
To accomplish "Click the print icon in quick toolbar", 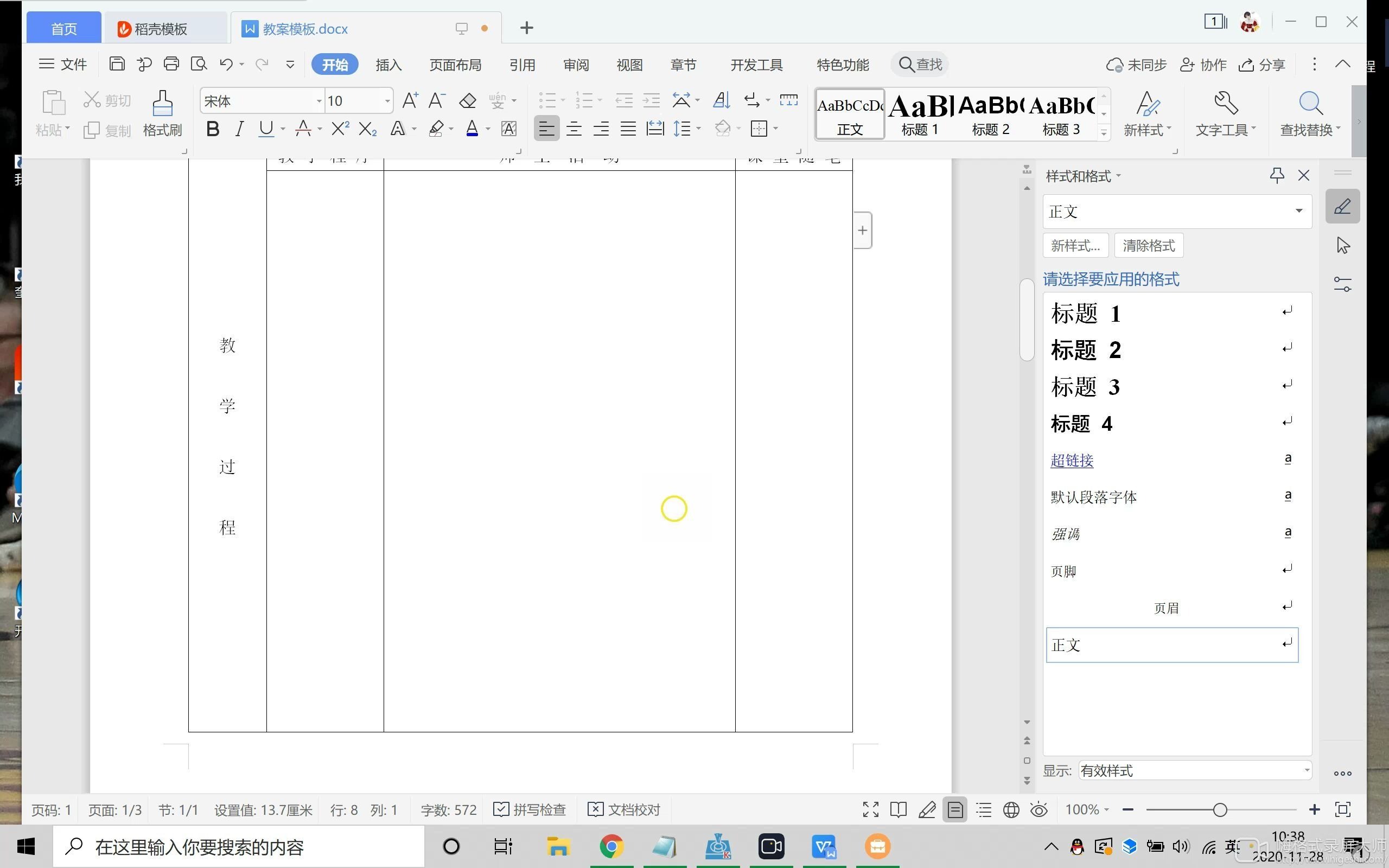I will [x=171, y=63].
